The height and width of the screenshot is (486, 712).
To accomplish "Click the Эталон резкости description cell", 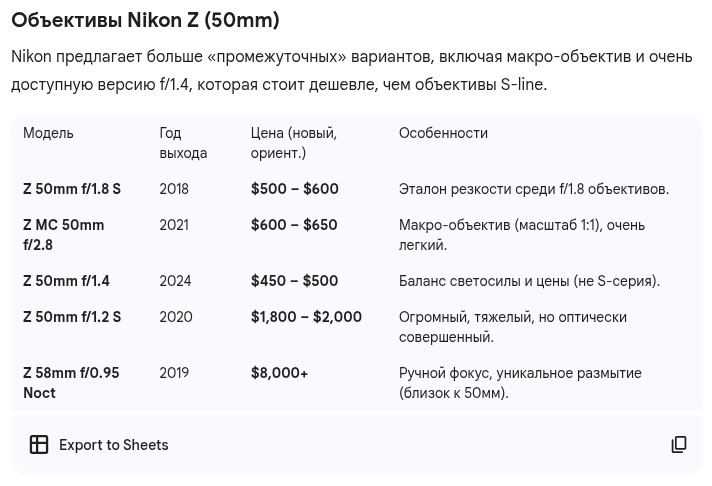I will coord(533,189).
